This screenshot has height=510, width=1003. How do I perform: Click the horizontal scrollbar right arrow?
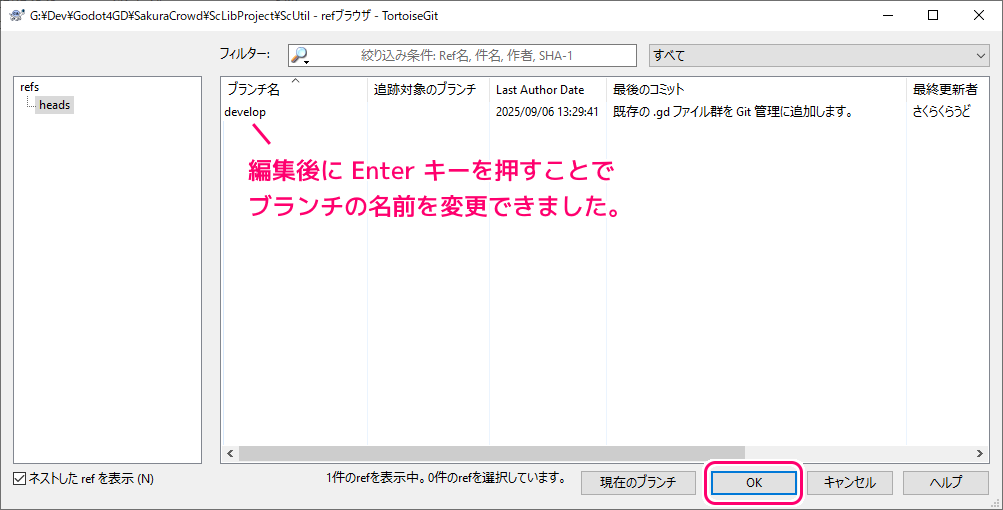979,453
